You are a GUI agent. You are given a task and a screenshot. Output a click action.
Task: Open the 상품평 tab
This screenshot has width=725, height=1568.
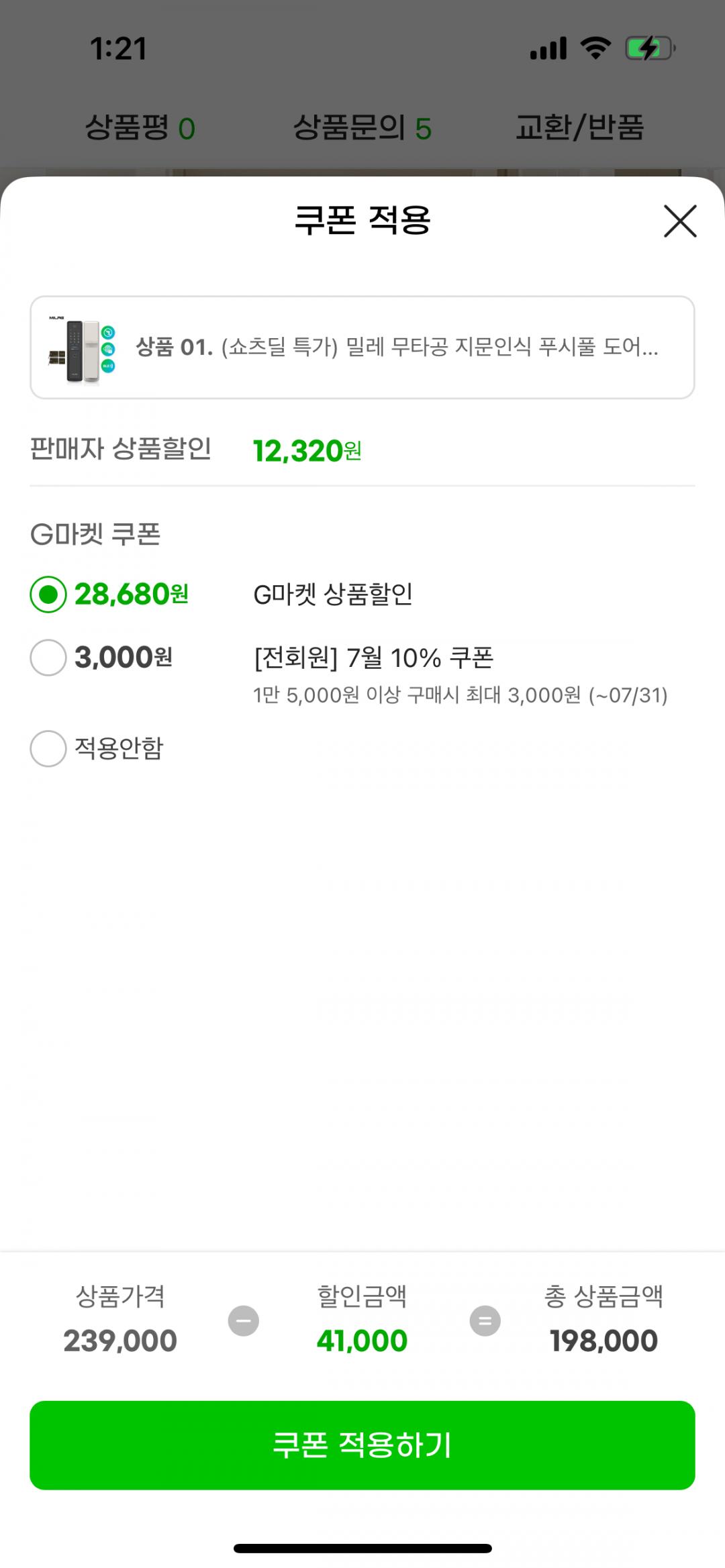140,127
